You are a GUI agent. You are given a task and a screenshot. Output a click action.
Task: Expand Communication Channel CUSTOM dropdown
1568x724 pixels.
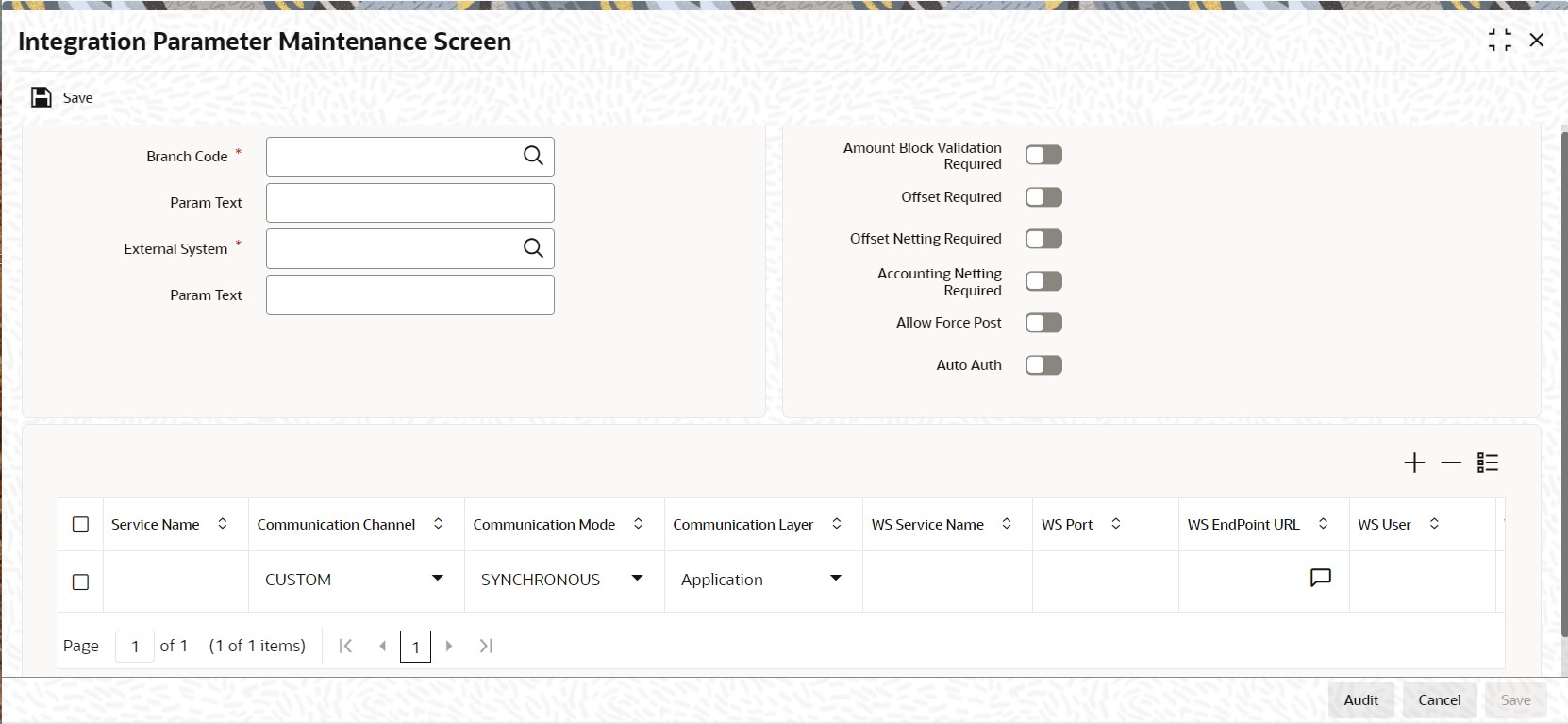coord(437,578)
